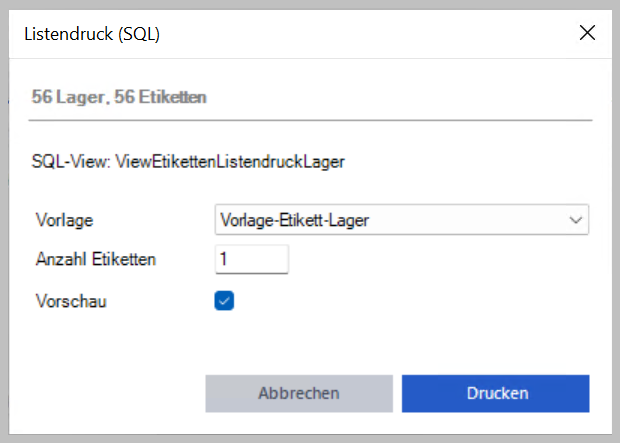The image size is (620, 443).
Task: Click the 56 Lager, 56 Etiketten heading
Action: click(x=119, y=97)
